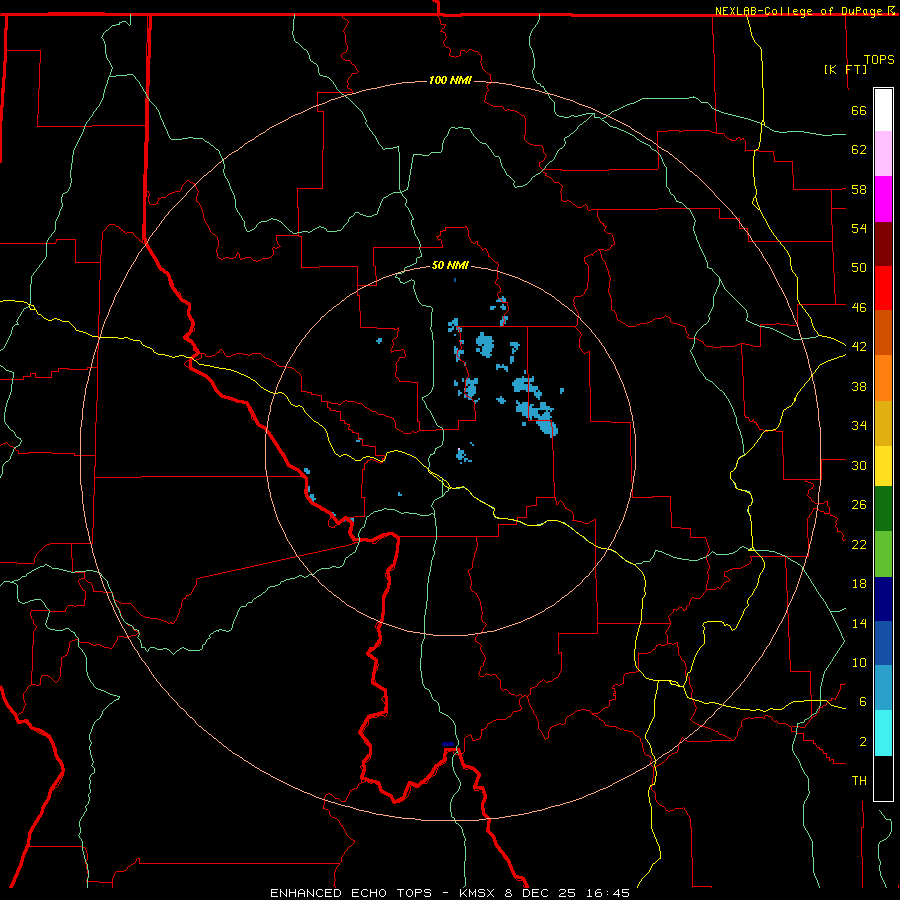Click the navy 18 kft legend swatch

point(883,599)
